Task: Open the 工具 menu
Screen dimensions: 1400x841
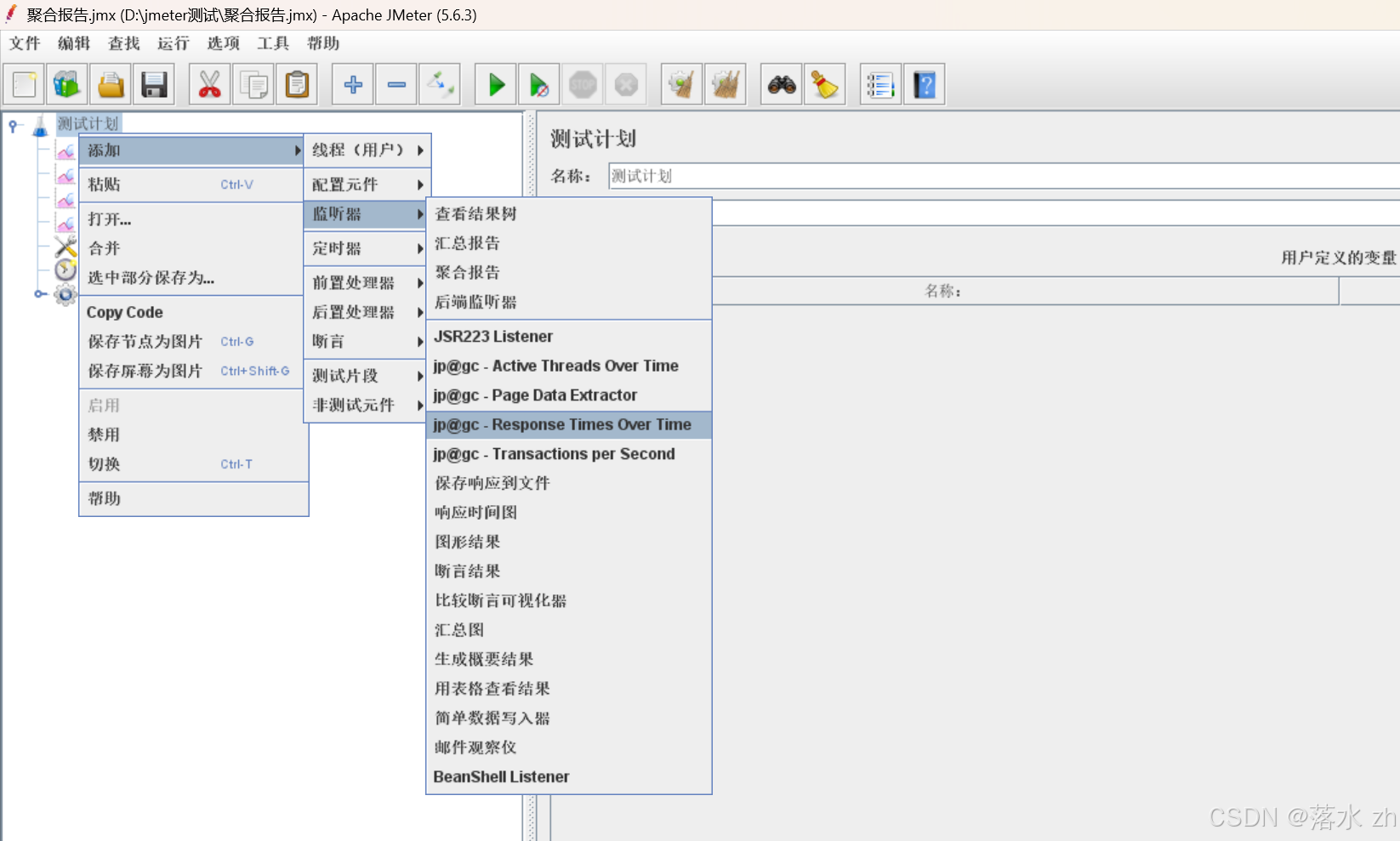Action: pyautogui.click(x=273, y=43)
